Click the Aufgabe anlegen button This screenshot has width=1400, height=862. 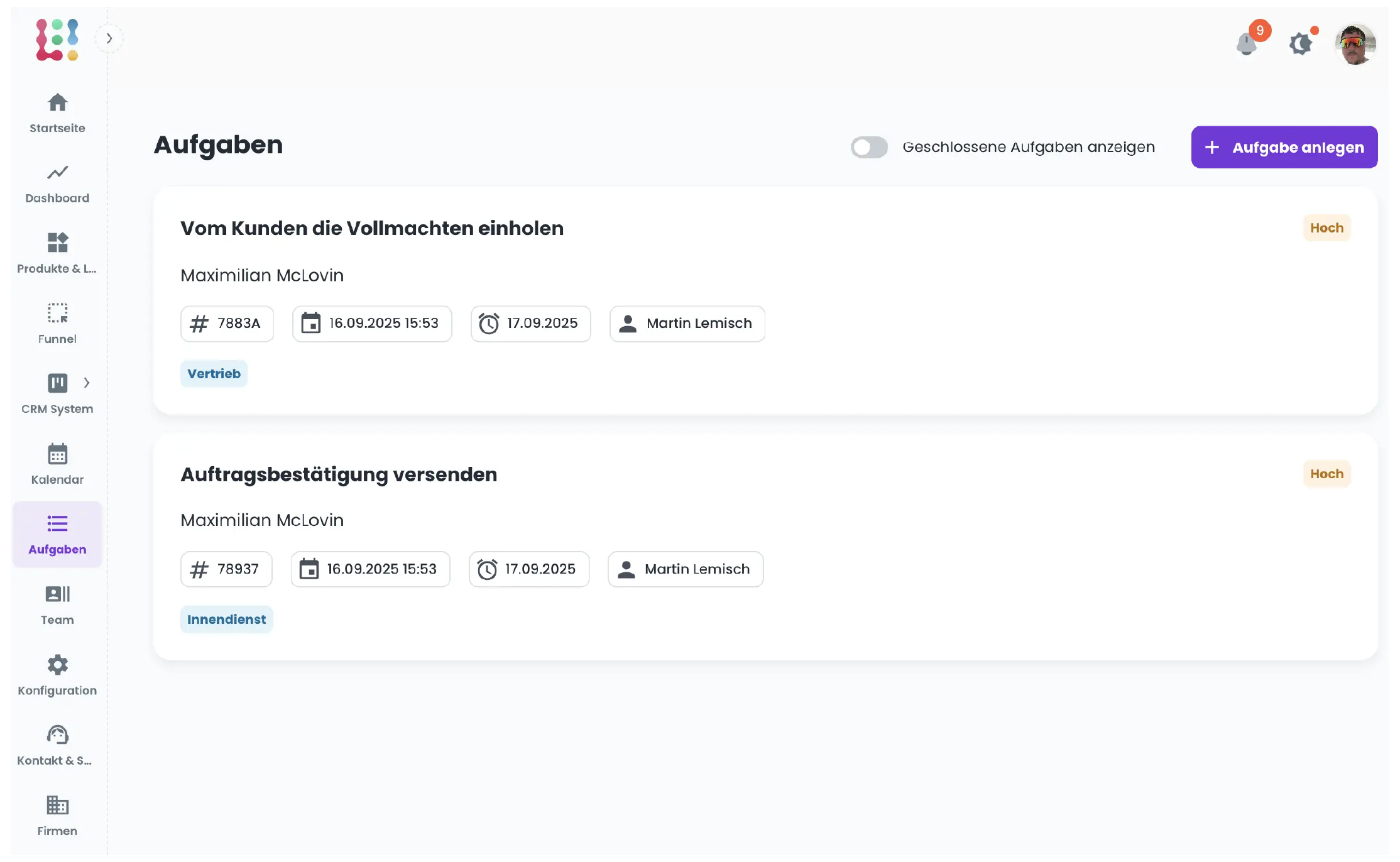(1284, 148)
